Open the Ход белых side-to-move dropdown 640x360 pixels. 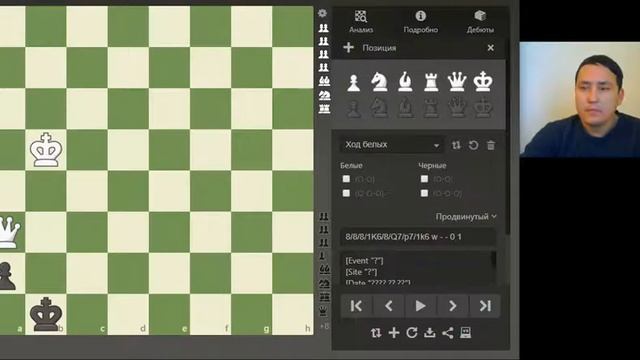tap(391, 145)
